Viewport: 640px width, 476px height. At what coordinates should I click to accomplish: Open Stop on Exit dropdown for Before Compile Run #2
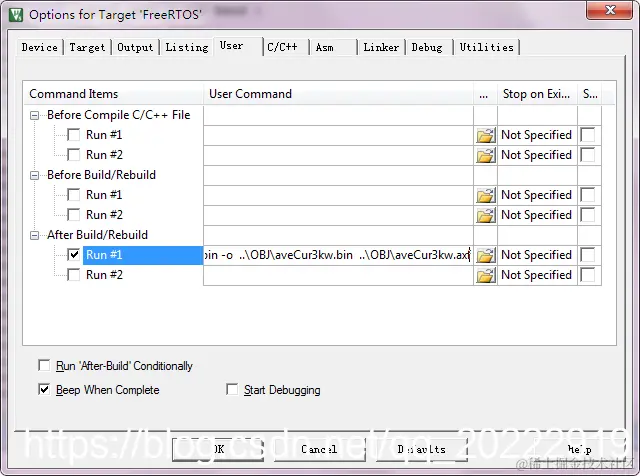536,155
